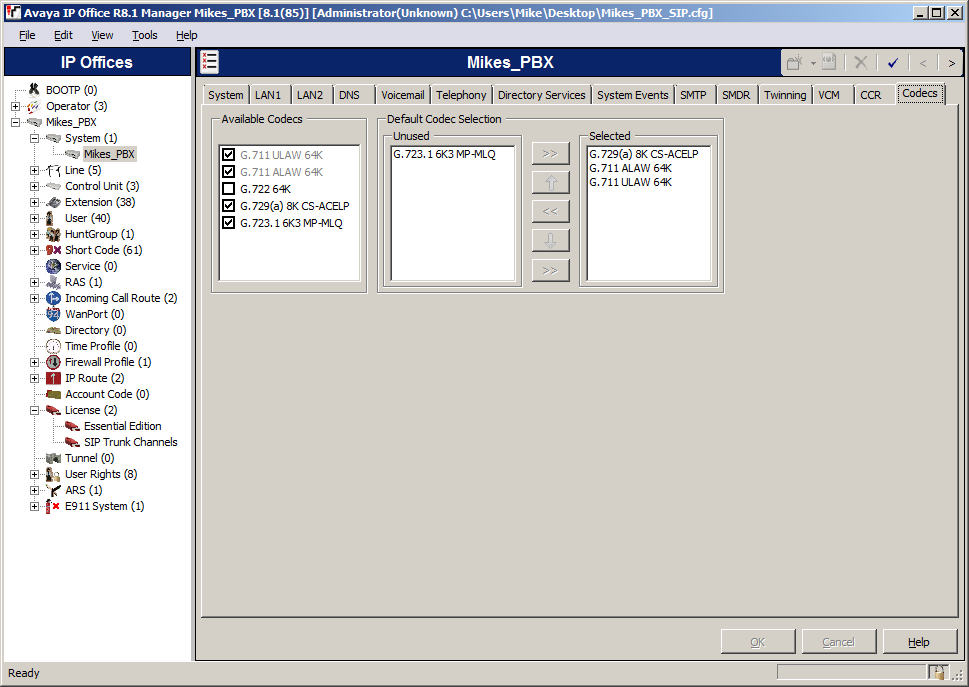Collapse the License (2) tree node

(x=35, y=410)
